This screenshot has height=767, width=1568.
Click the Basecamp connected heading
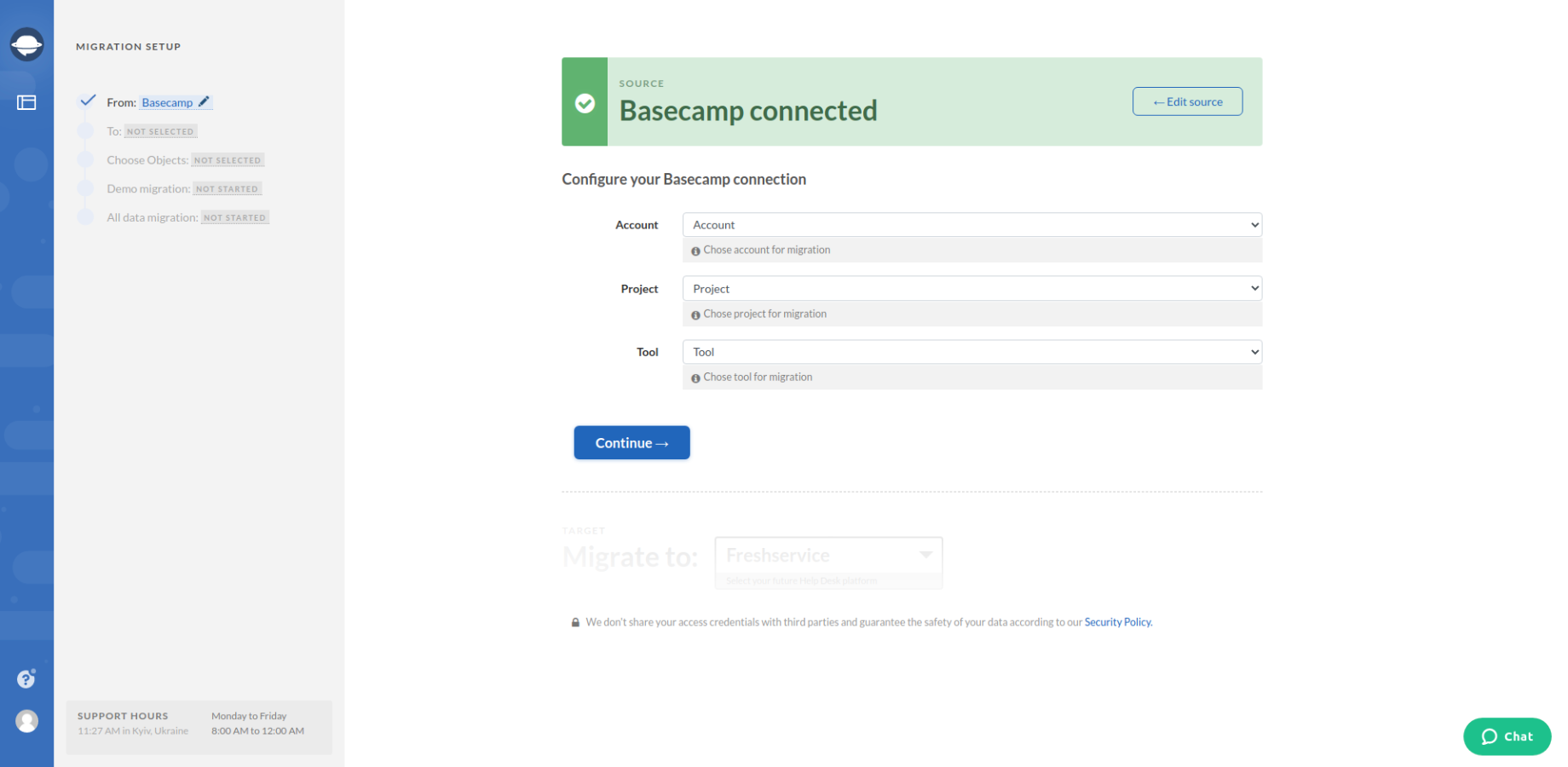[747, 111]
